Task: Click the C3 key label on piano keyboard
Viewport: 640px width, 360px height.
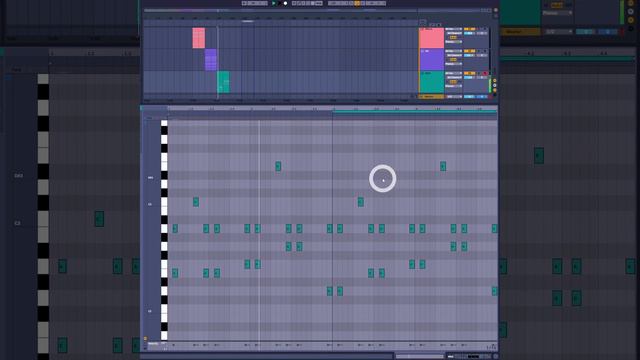Action: tap(150, 204)
